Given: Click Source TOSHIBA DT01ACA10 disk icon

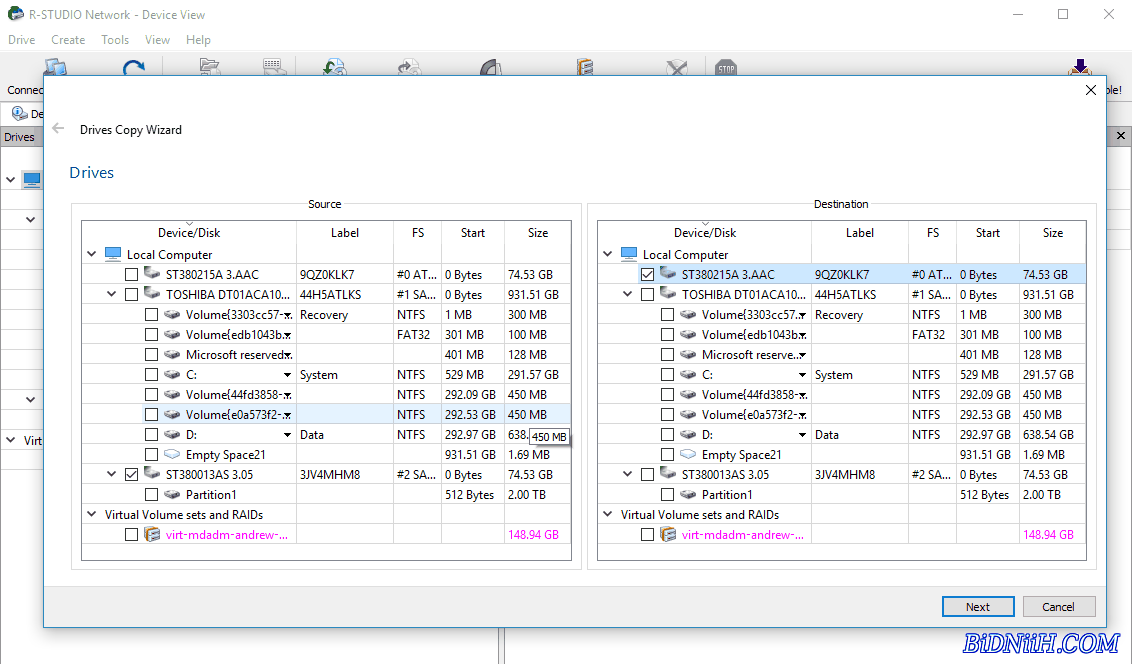Looking at the screenshot, I should tap(152, 294).
